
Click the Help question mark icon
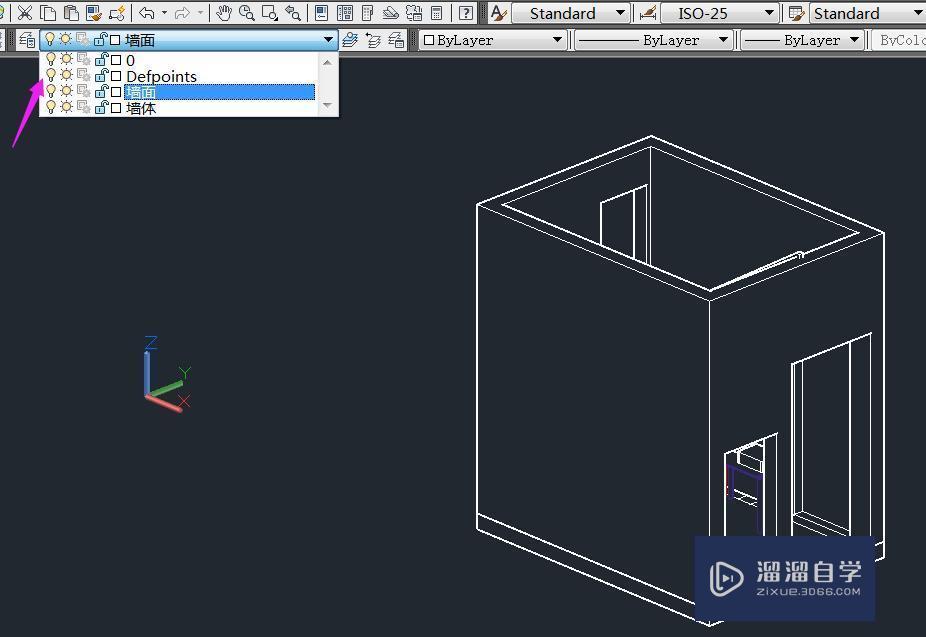tap(466, 12)
